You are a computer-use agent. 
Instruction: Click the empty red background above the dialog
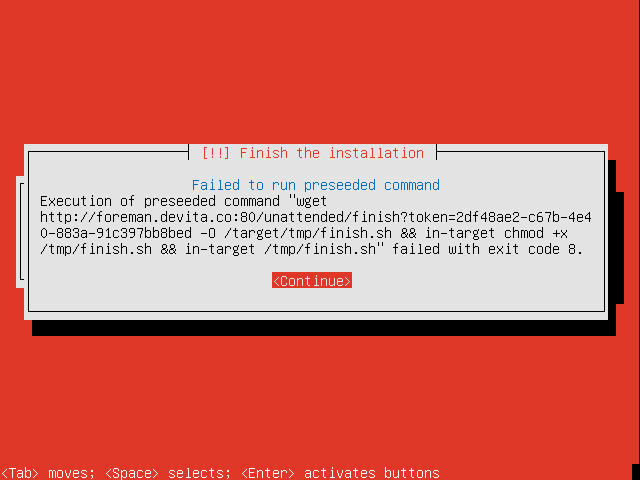pyautogui.click(x=320, y=71)
